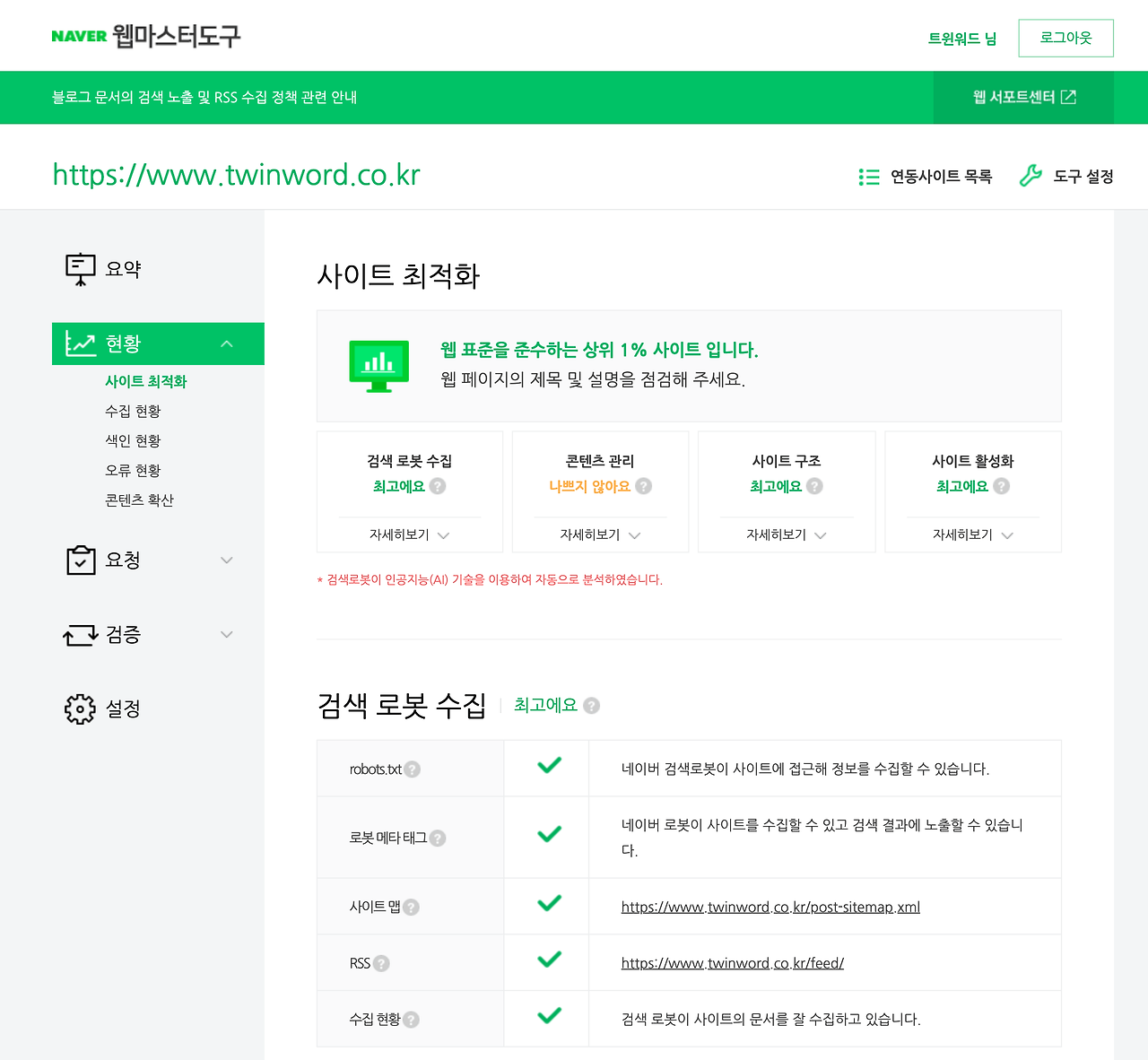Click the 로그아웃 button

pos(1065,38)
